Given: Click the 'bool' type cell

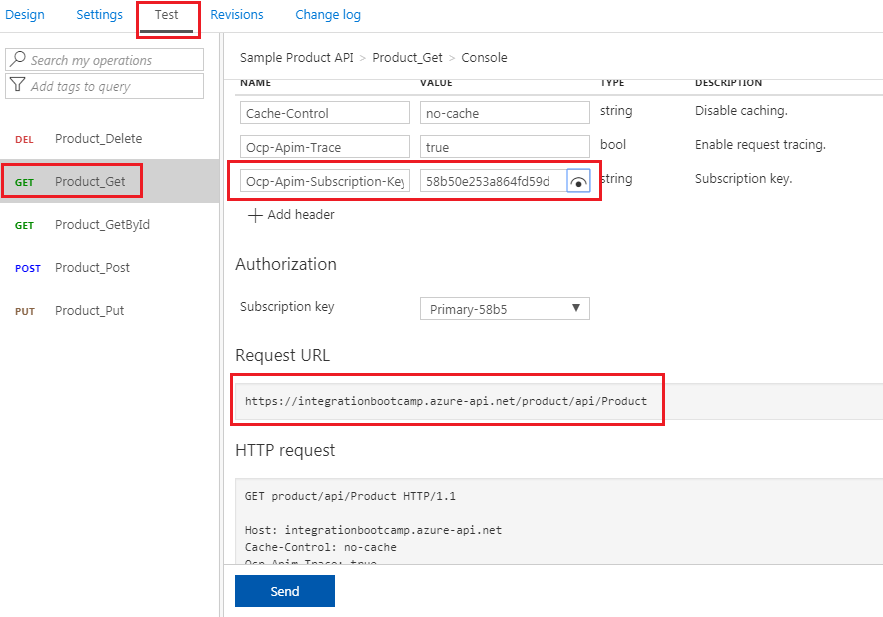Looking at the screenshot, I should point(613,145).
